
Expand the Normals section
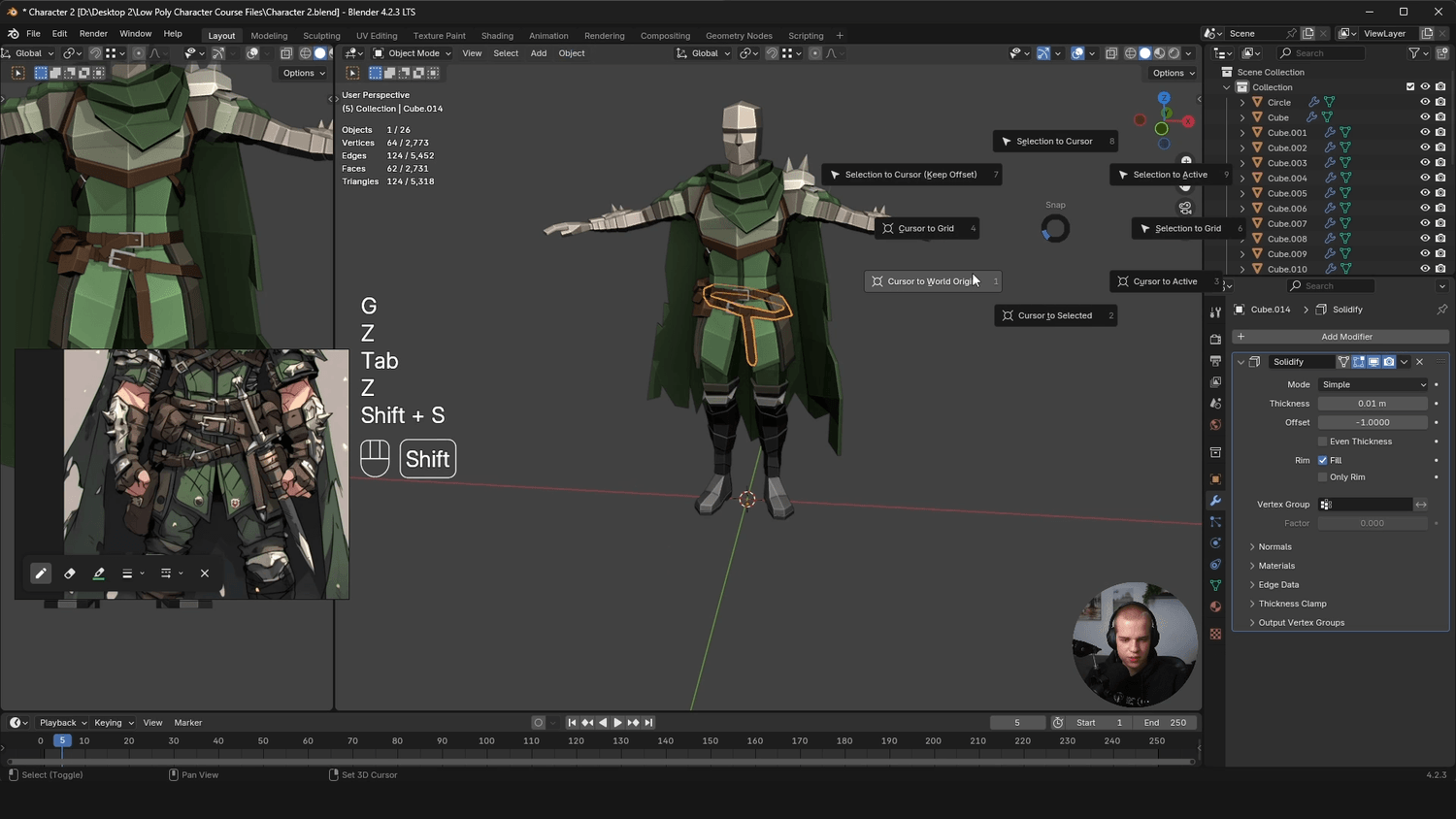point(1274,547)
